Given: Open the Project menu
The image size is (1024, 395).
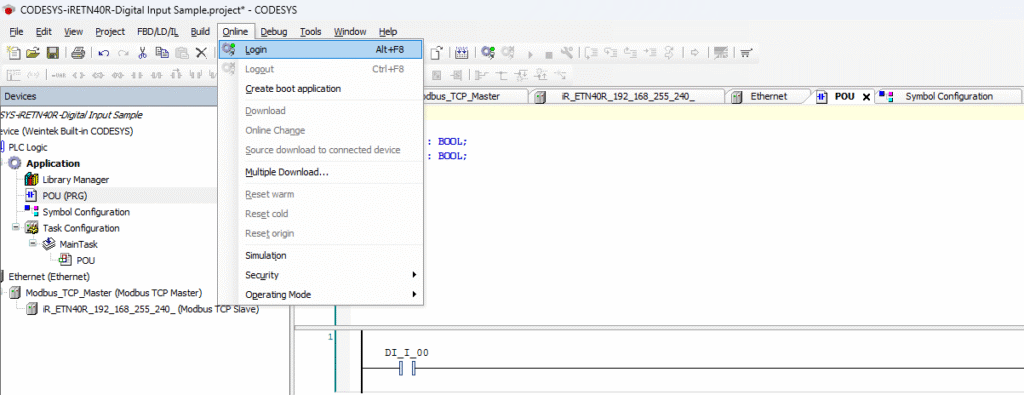Looking at the screenshot, I should pos(110,31).
